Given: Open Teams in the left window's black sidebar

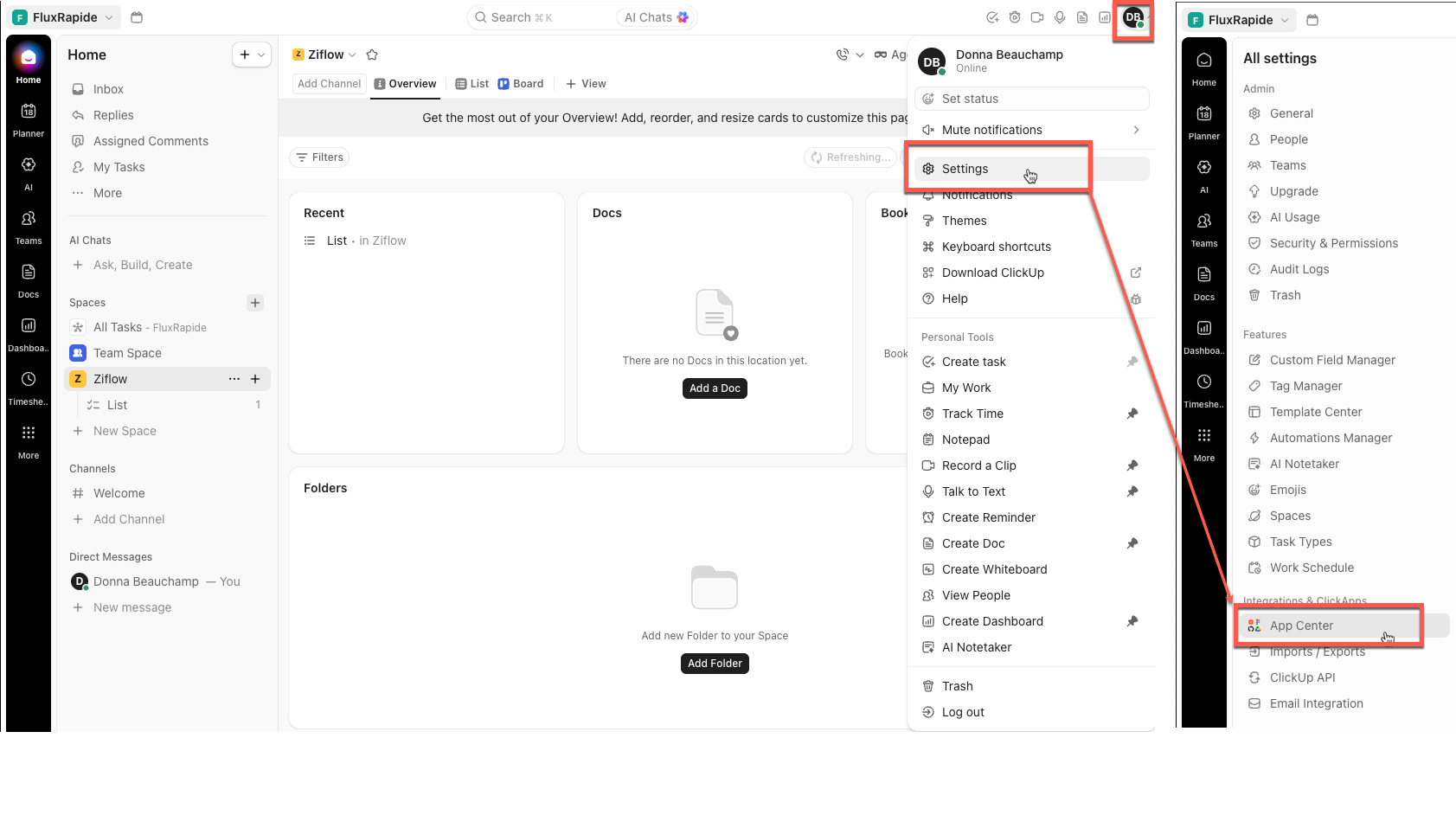Looking at the screenshot, I should click(x=29, y=227).
